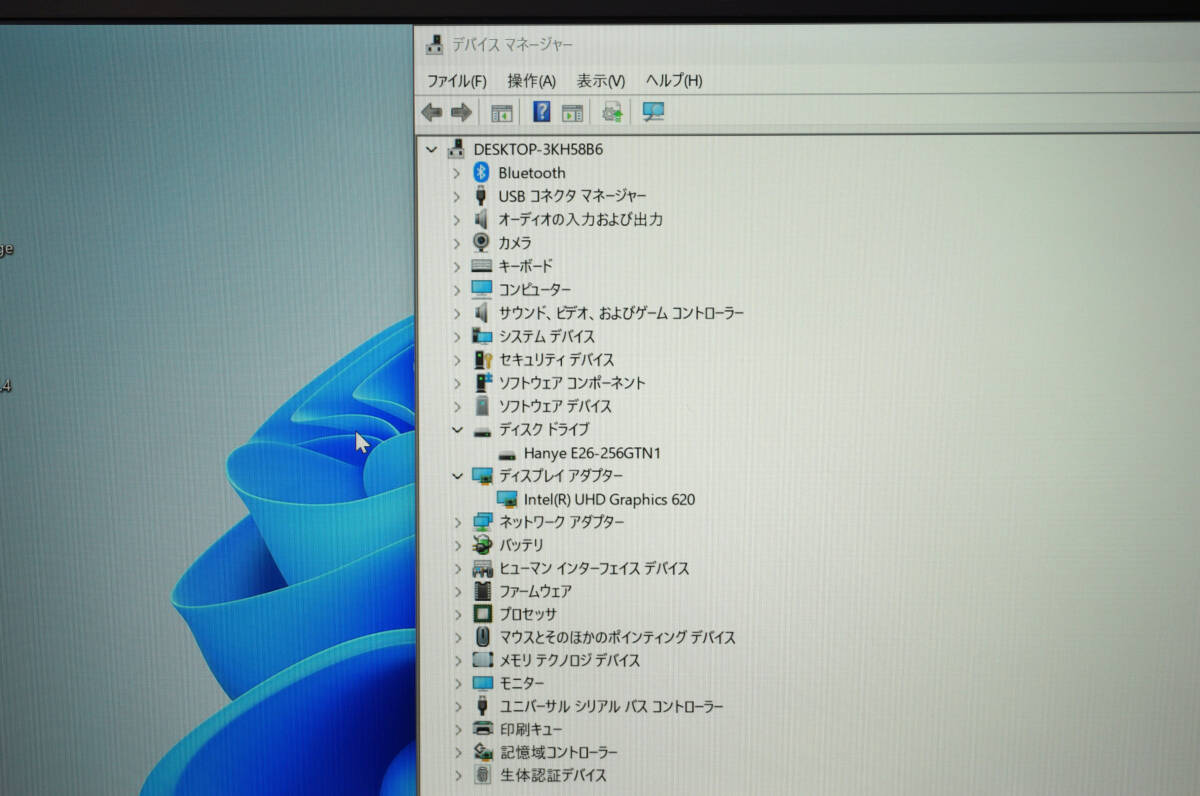Click the Show/Hide action pane icon
Image resolution: width=1200 pixels, height=796 pixels.
572,113
